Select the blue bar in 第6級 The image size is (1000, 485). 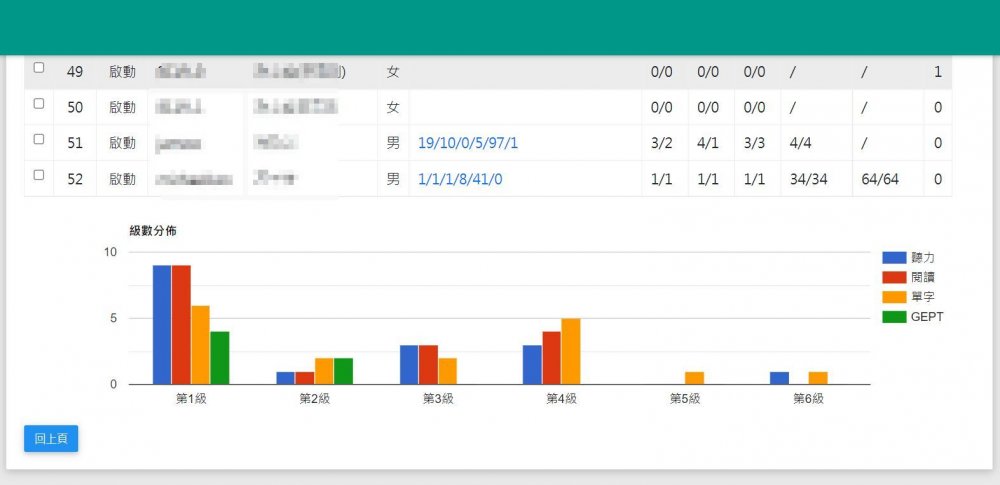pos(780,378)
